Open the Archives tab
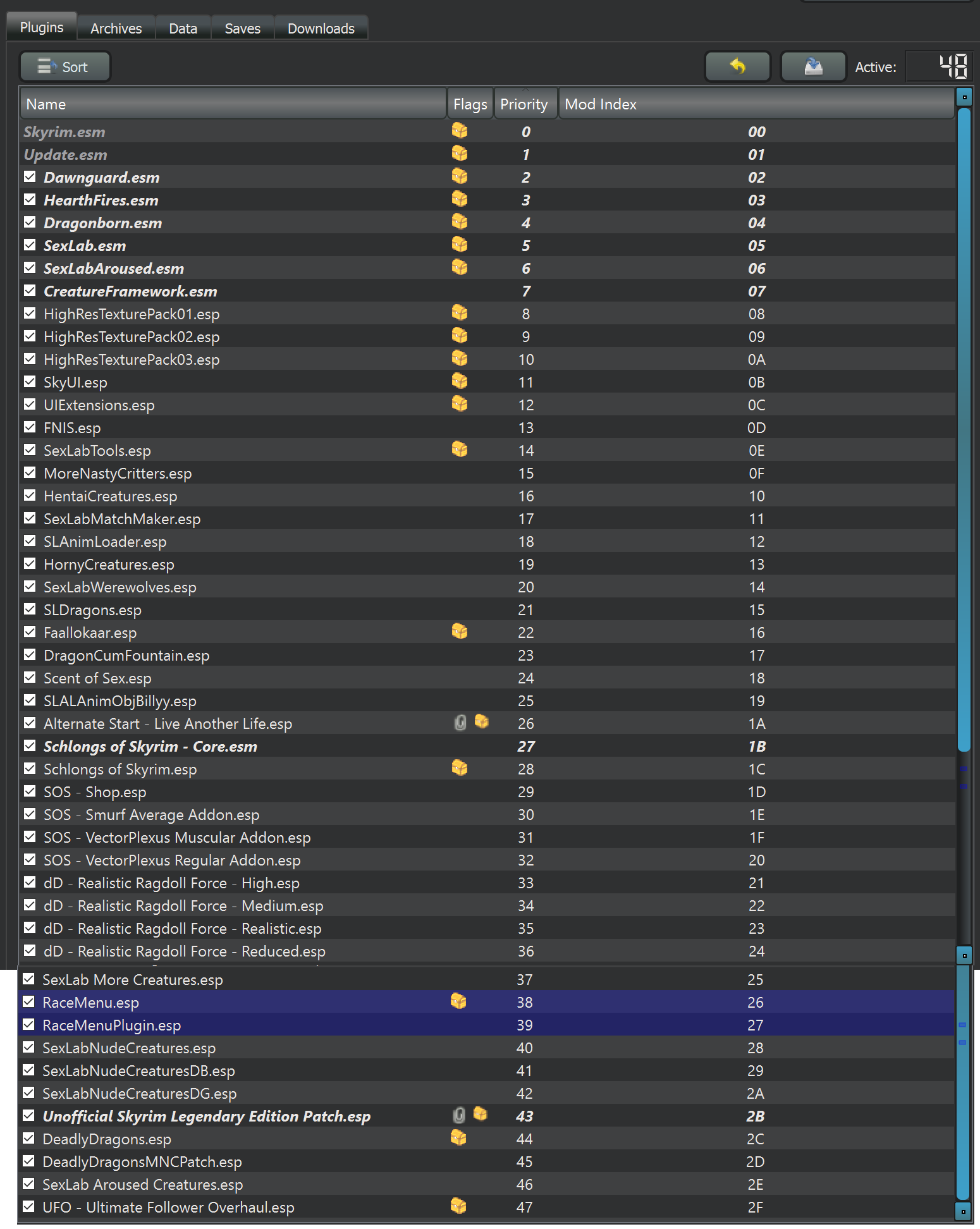The image size is (980, 1229). coord(116,28)
